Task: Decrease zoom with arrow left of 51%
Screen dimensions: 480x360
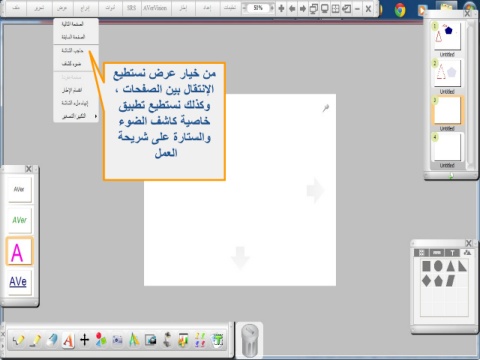Action: 244,8
